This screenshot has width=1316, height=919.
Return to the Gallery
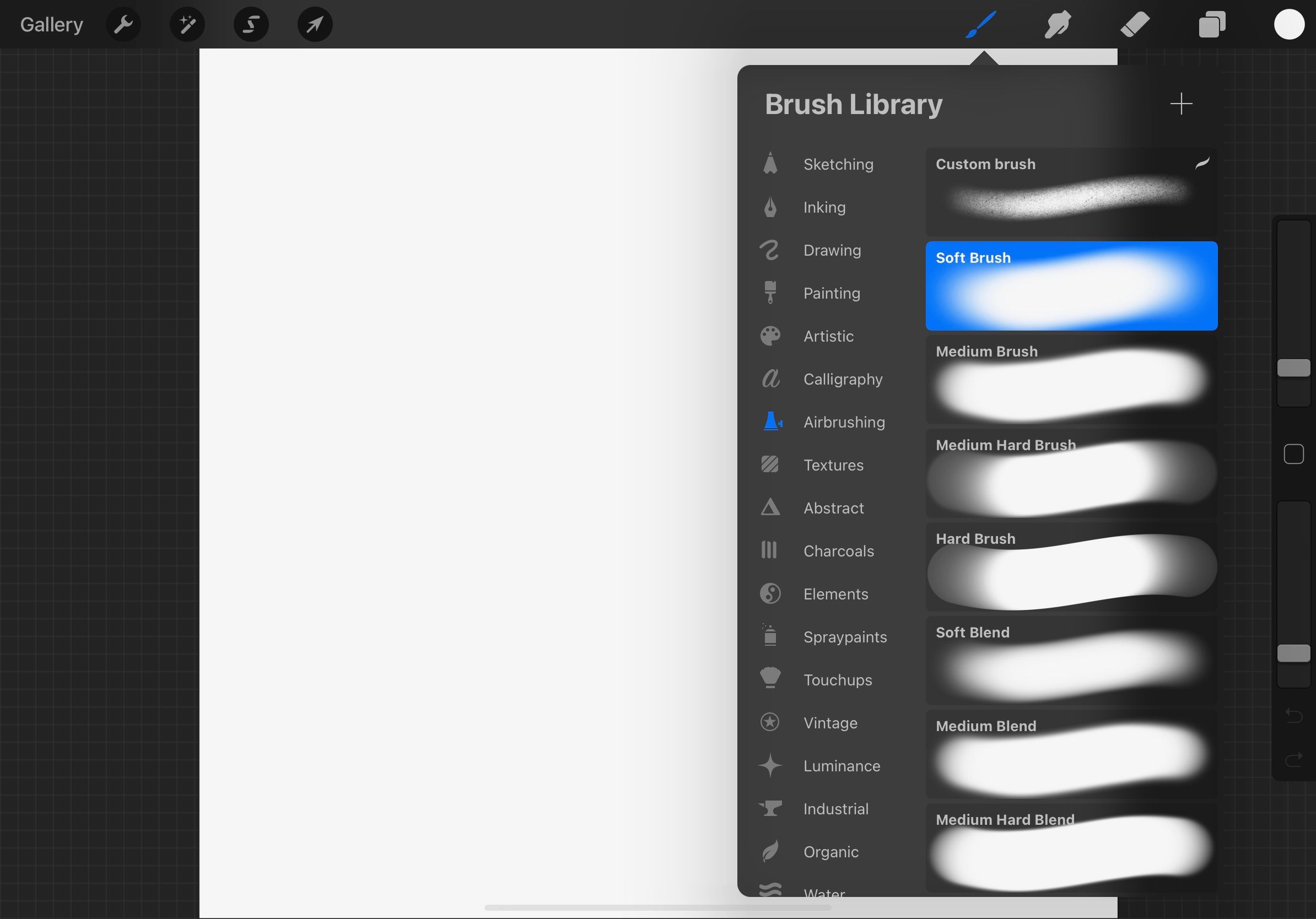pyautogui.click(x=51, y=24)
